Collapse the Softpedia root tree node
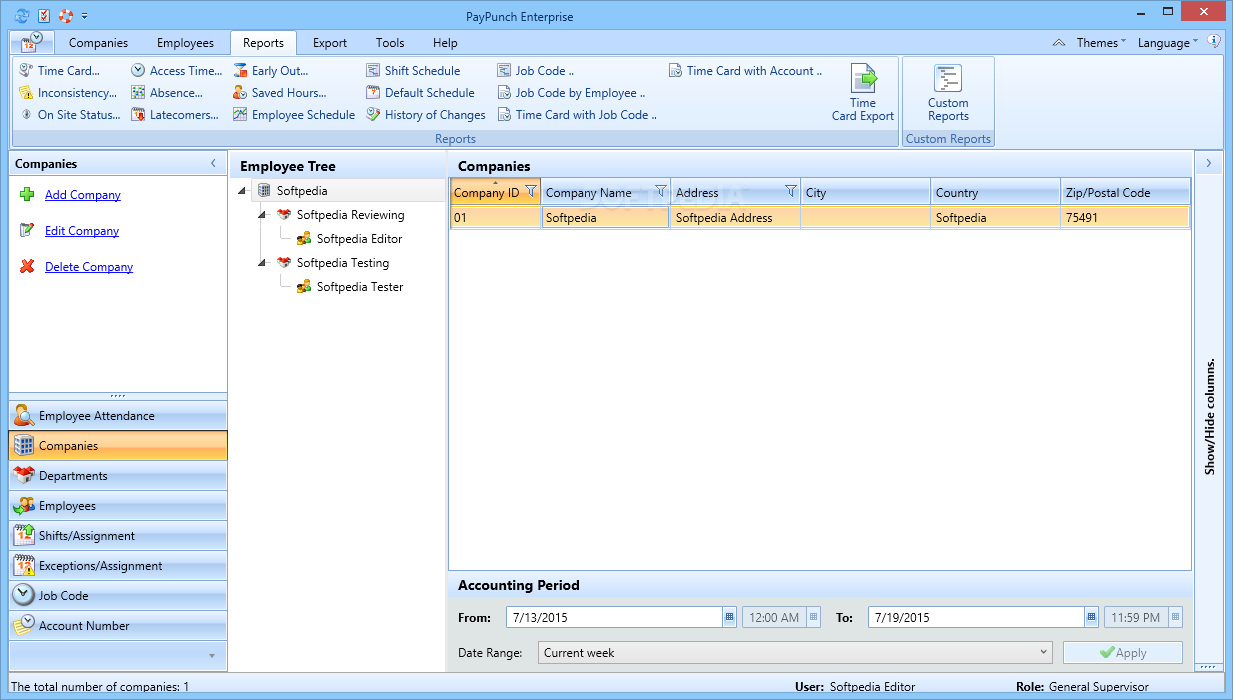This screenshot has width=1233, height=700. [243, 191]
